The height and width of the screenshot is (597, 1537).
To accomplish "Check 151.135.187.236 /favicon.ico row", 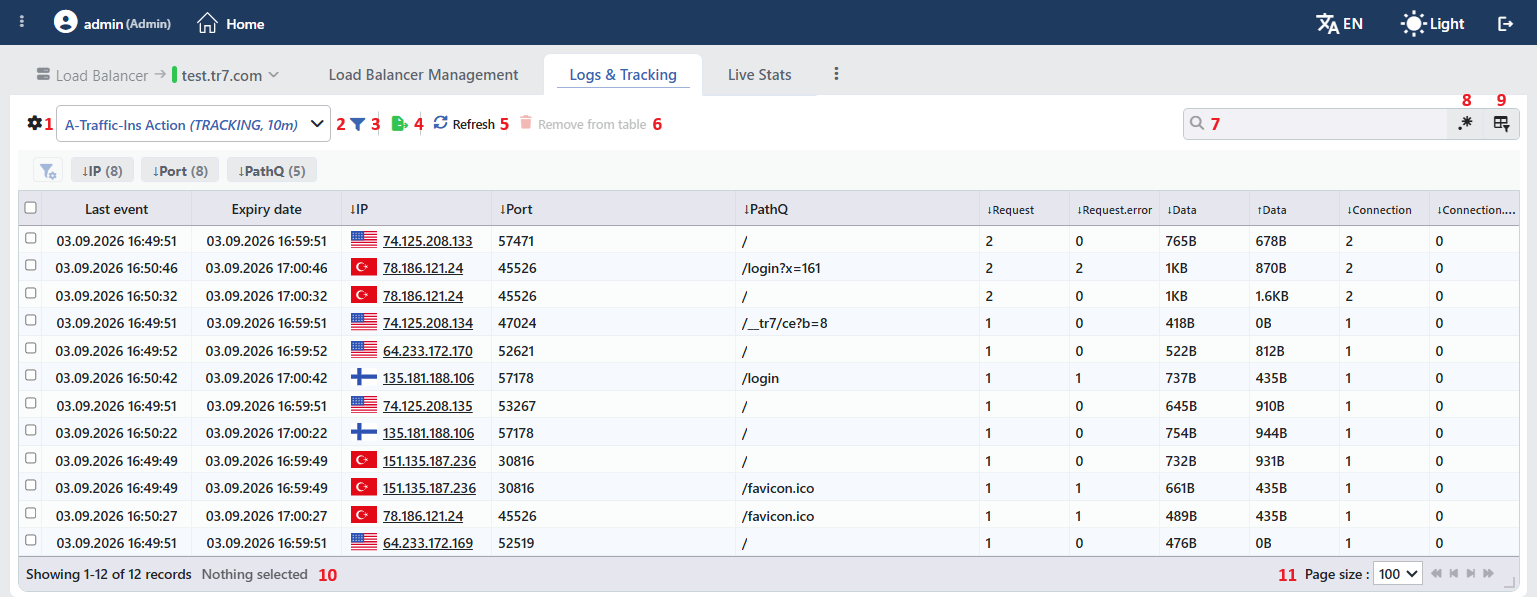I will [30, 486].
